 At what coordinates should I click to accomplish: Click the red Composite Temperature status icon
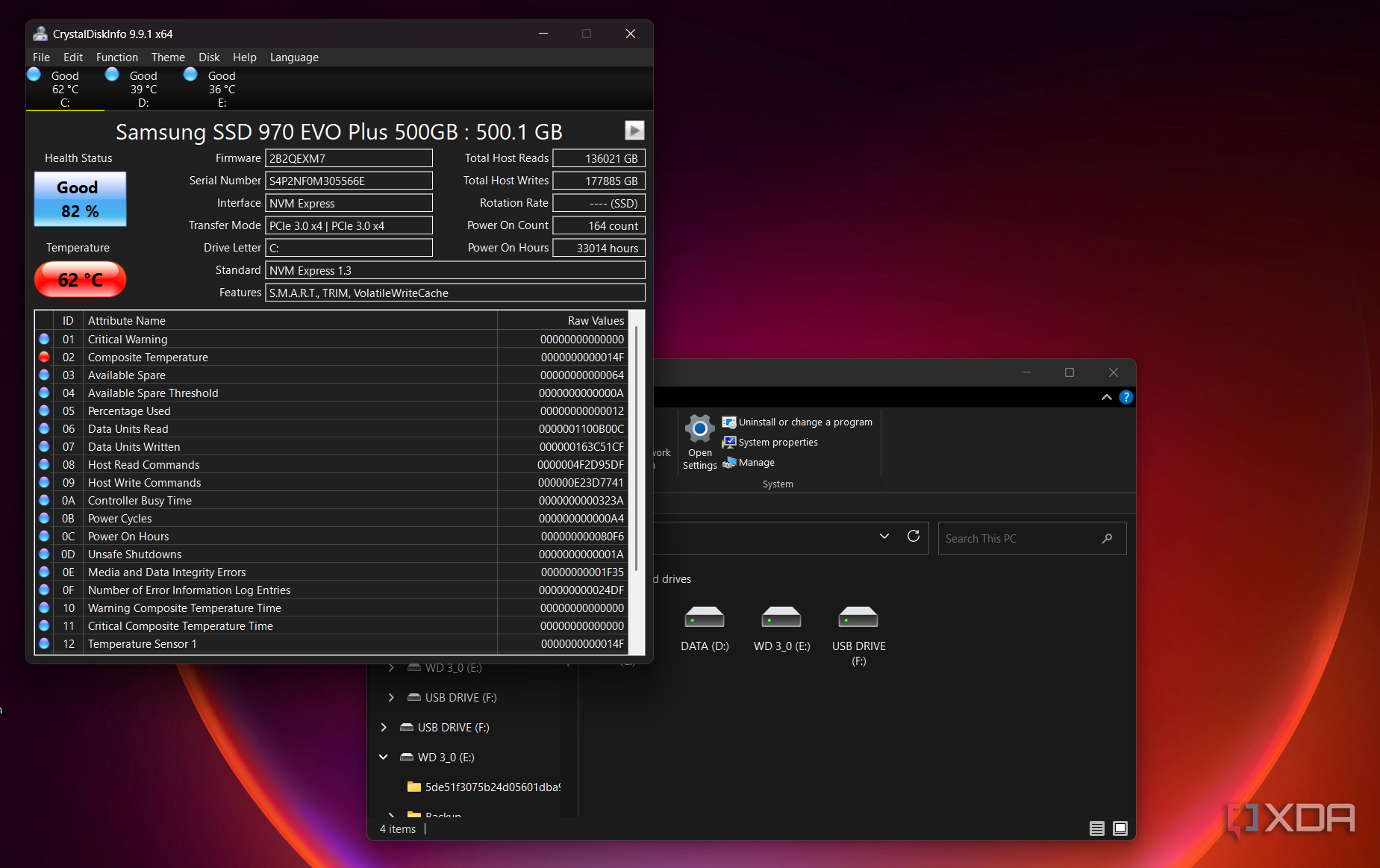pyautogui.click(x=44, y=357)
